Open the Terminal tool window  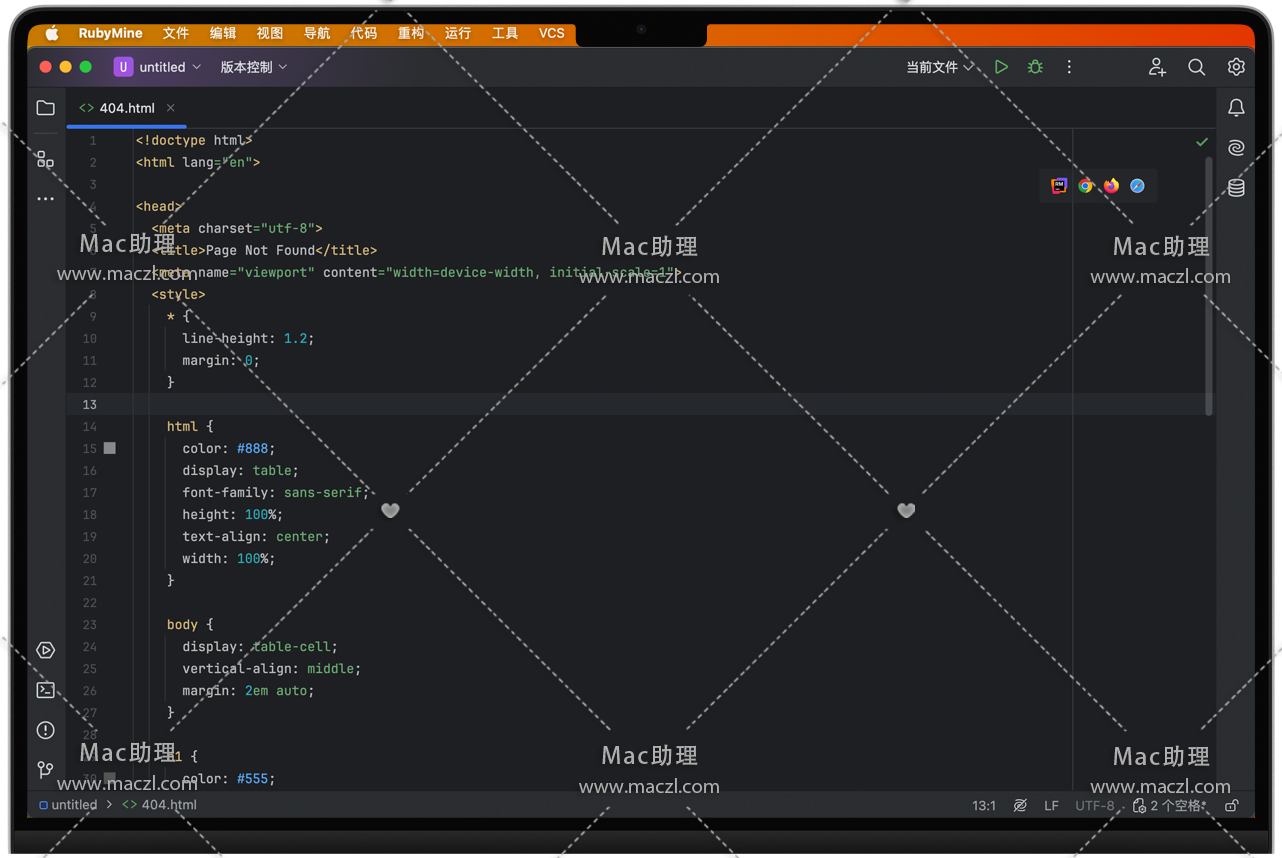[46, 690]
